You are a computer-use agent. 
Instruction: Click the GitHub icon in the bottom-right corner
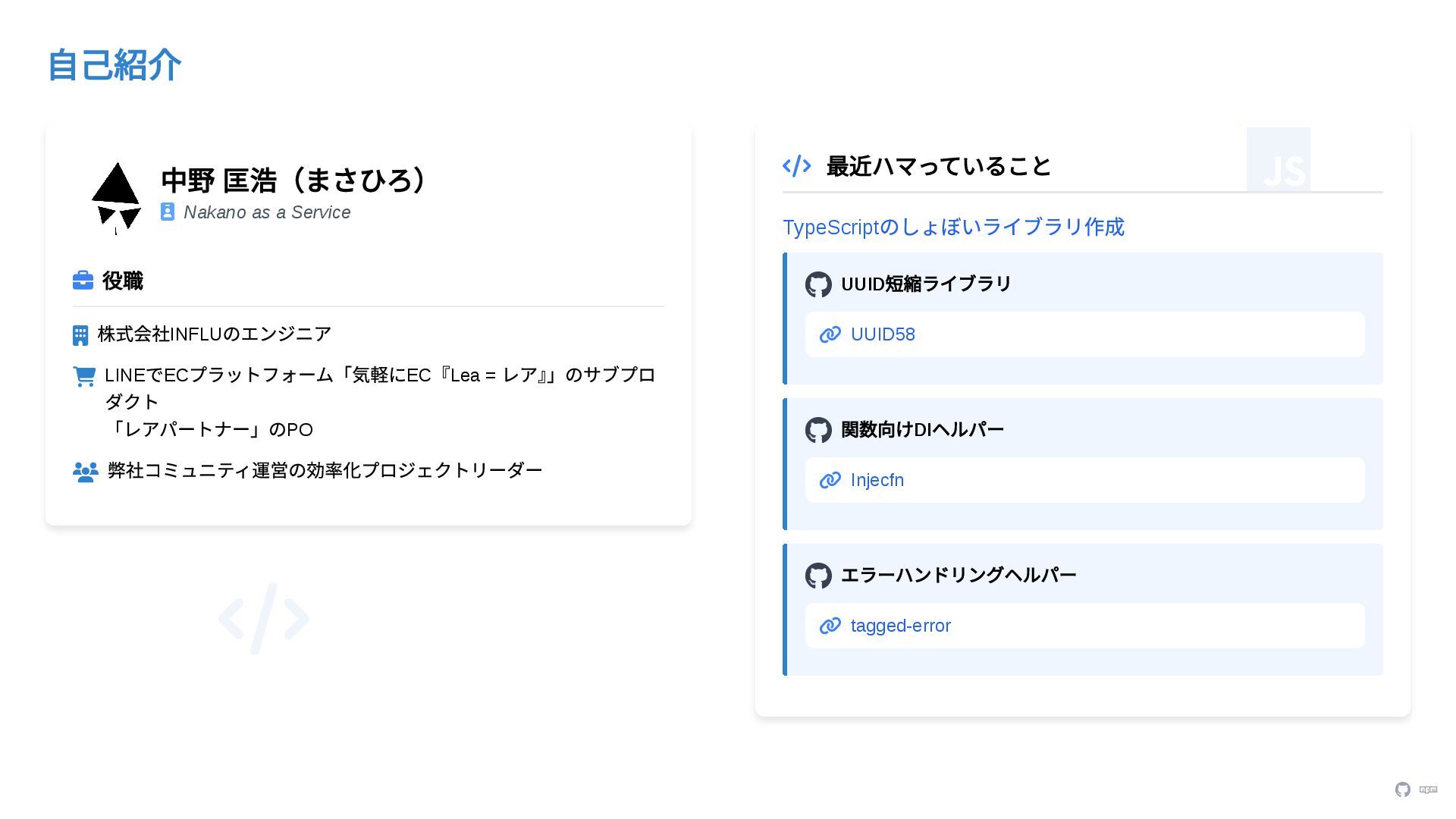1403,789
